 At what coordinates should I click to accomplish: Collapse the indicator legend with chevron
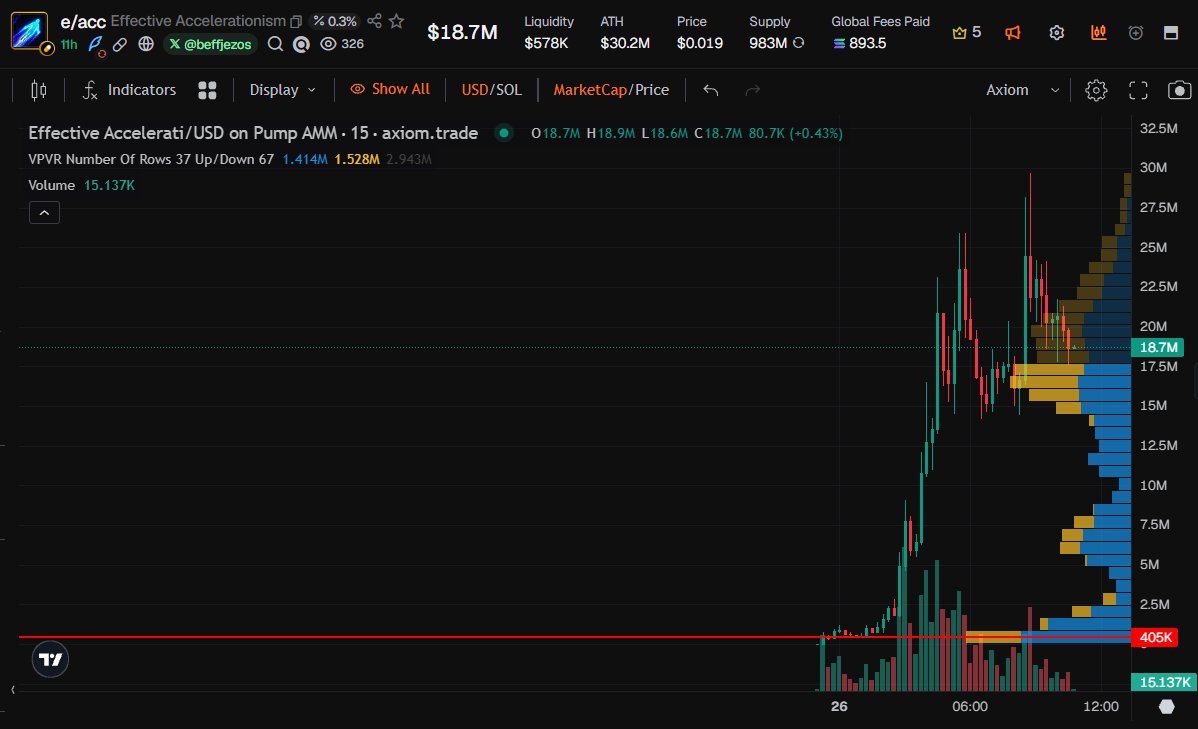click(x=44, y=212)
